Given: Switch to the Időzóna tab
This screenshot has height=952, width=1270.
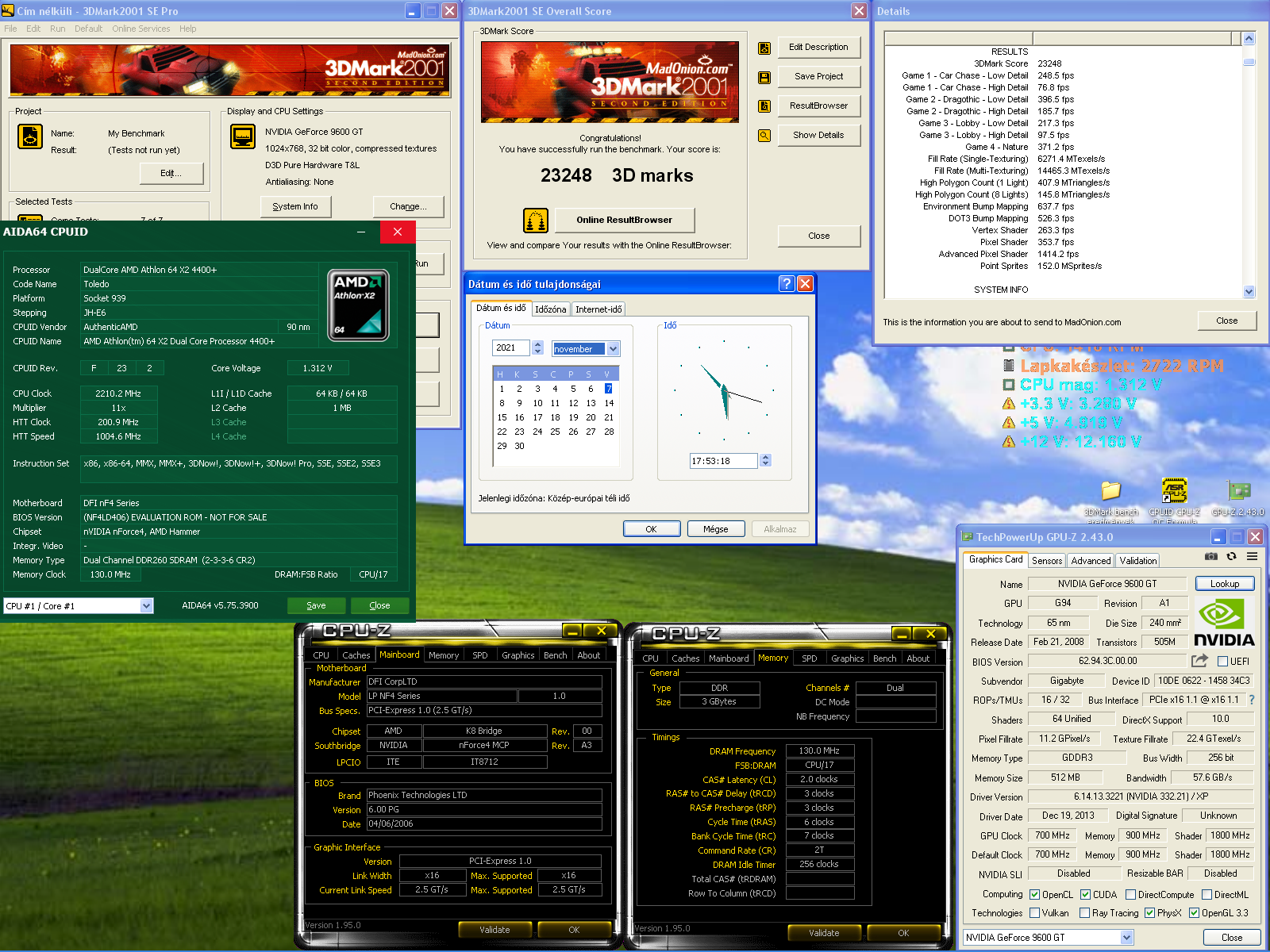Looking at the screenshot, I should click(x=550, y=309).
